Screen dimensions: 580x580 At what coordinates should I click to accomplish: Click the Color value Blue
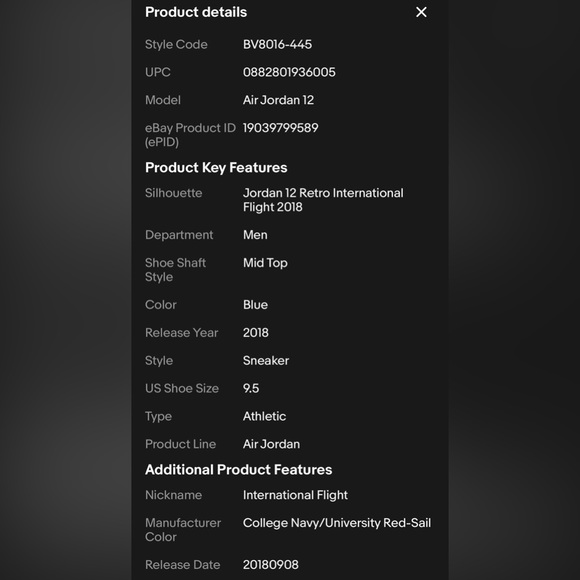click(x=255, y=305)
